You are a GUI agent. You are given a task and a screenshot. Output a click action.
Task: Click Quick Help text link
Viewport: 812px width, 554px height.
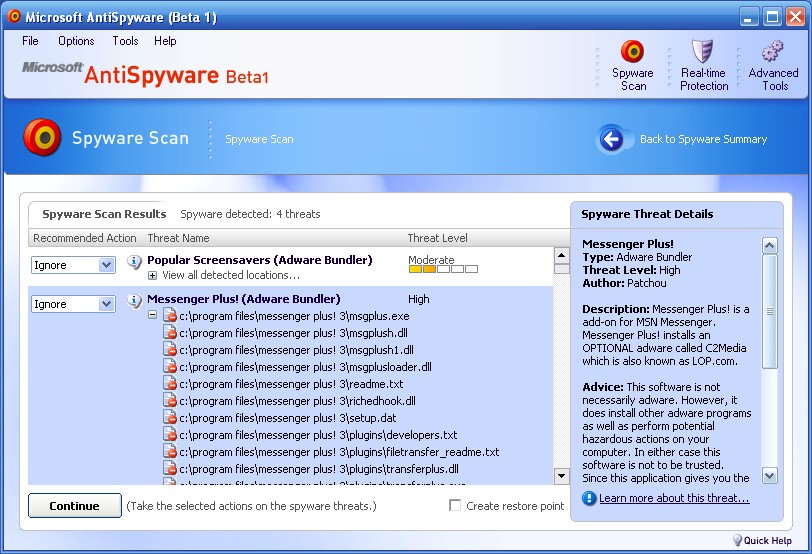click(767, 541)
